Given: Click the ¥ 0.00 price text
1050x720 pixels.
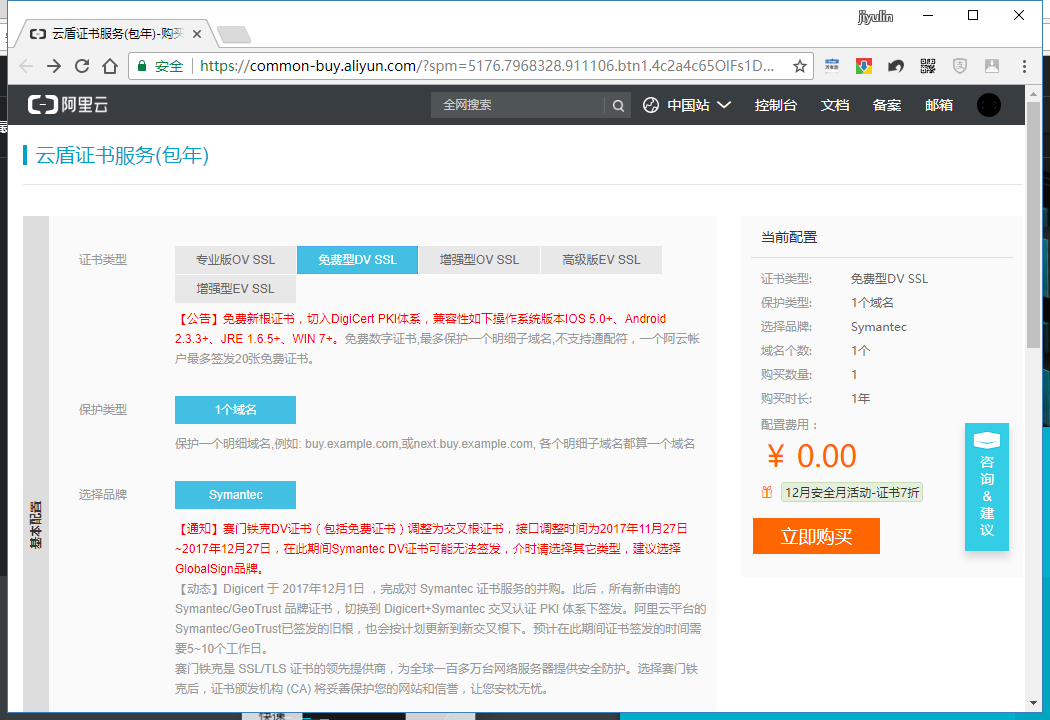Looking at the screenshot, I should 812,456.
